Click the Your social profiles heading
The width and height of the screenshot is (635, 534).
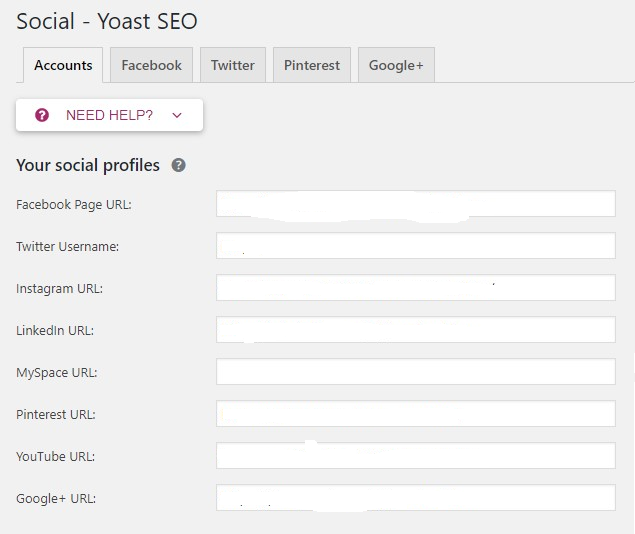(x=88, y=166)
